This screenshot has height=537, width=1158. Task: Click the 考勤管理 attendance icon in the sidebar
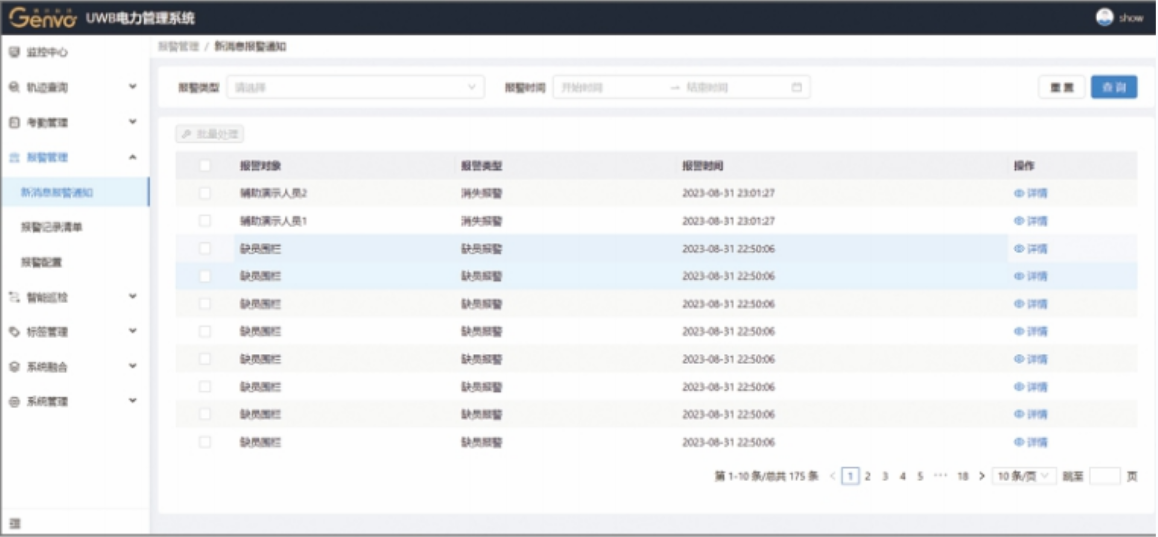(x=14, y=123)
